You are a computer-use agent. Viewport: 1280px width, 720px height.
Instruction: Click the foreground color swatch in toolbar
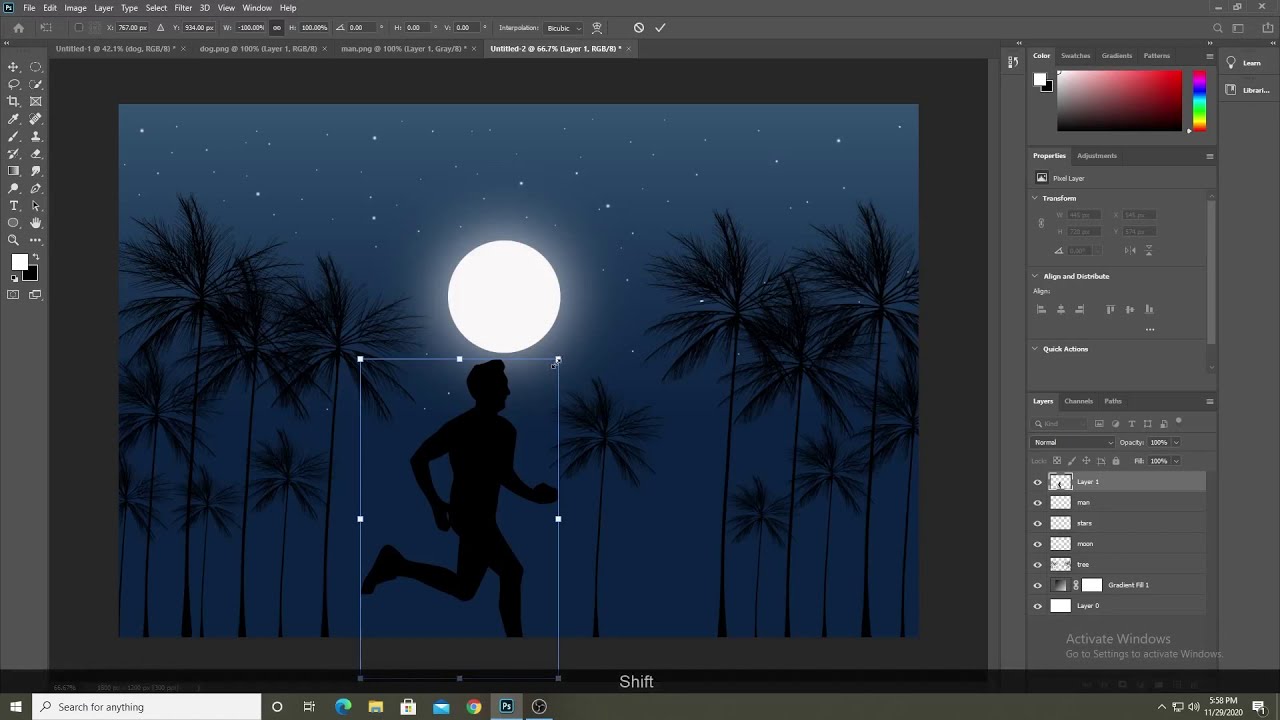point(19,263)
